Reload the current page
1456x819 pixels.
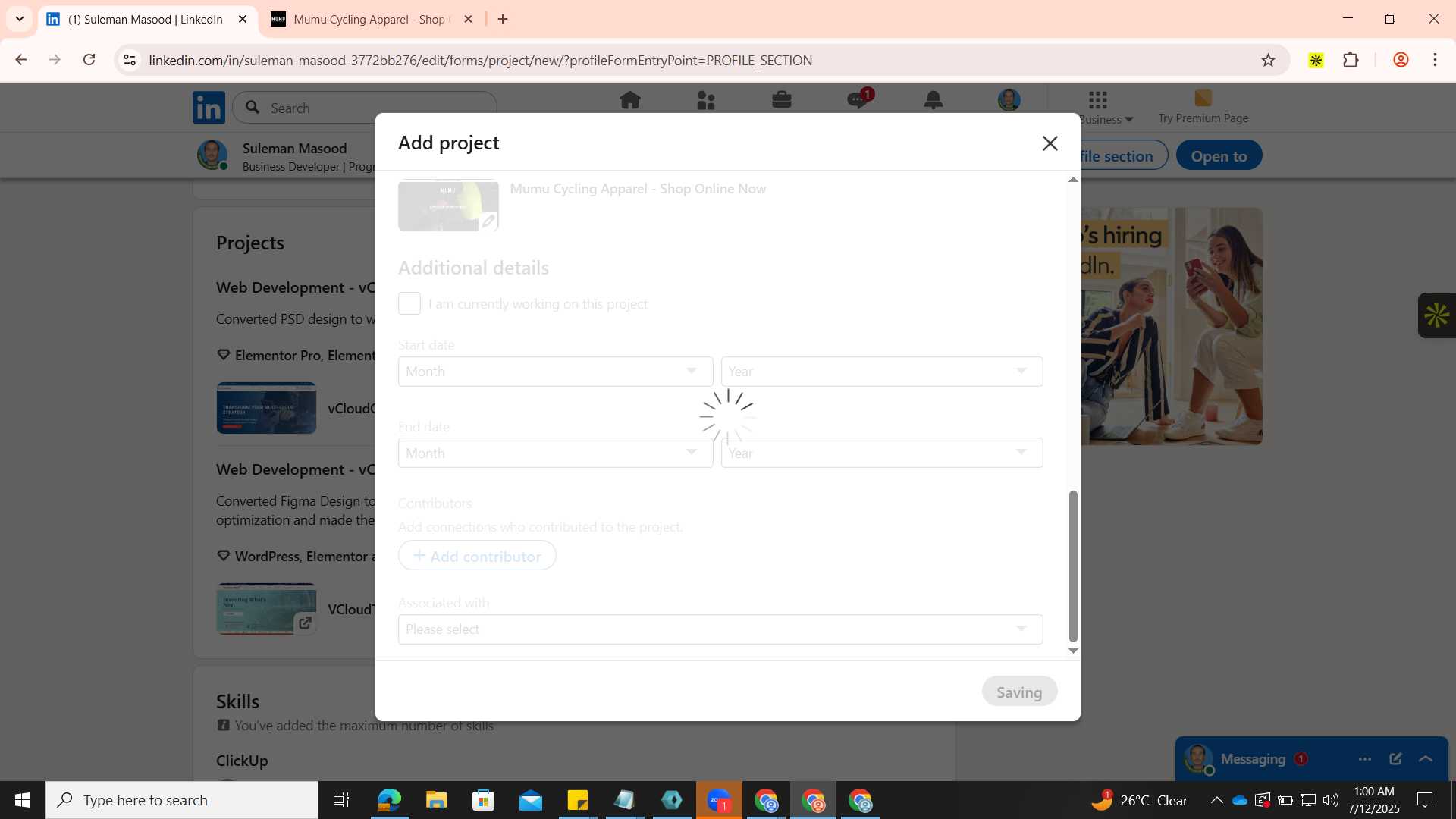89,60
